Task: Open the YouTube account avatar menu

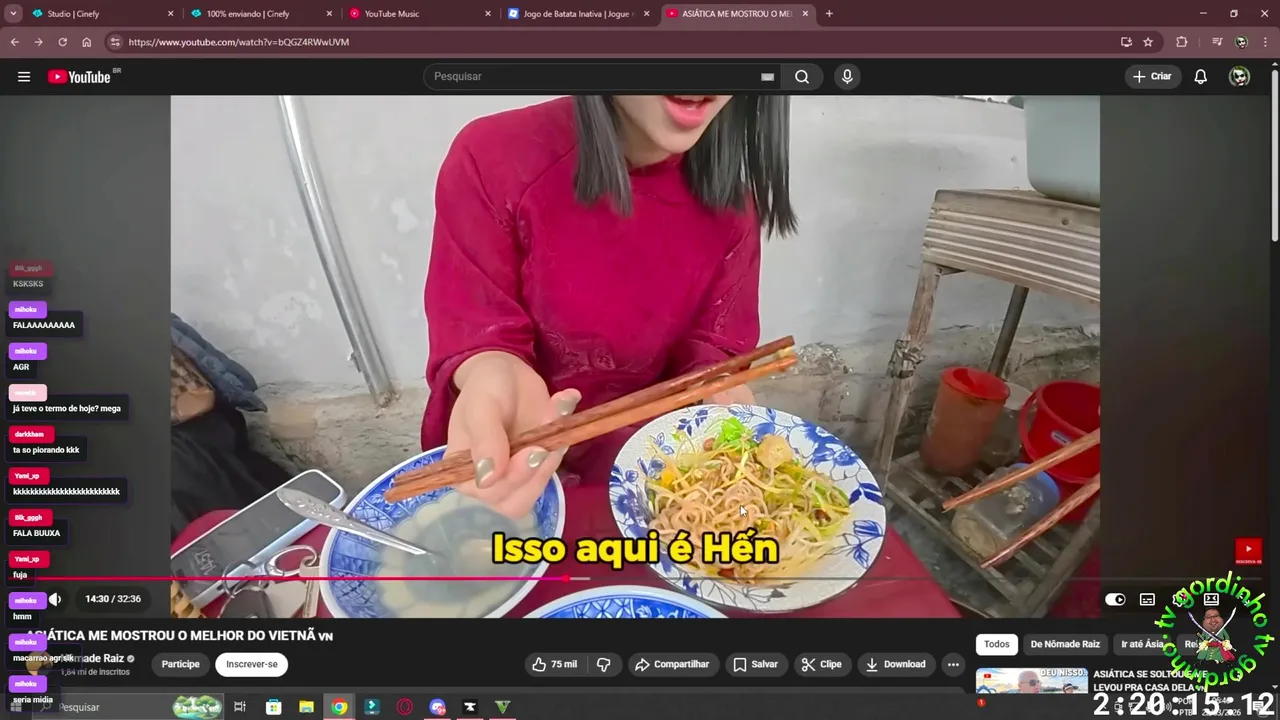Action: coord(1240,77)
